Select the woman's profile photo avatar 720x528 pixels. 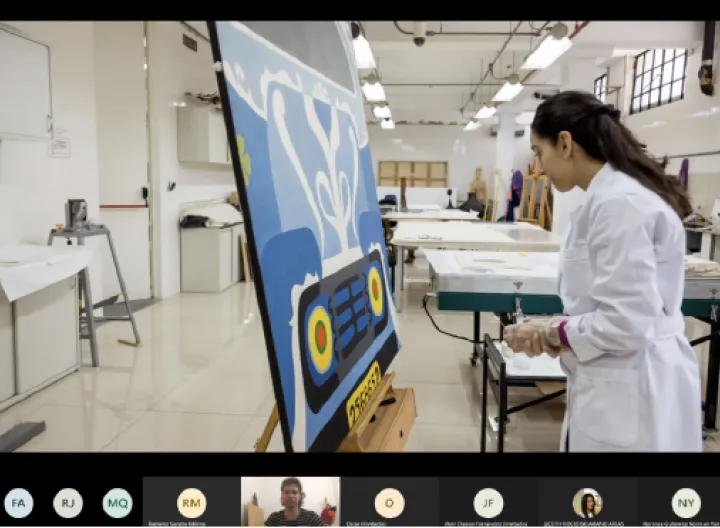[x=587, y=502]
